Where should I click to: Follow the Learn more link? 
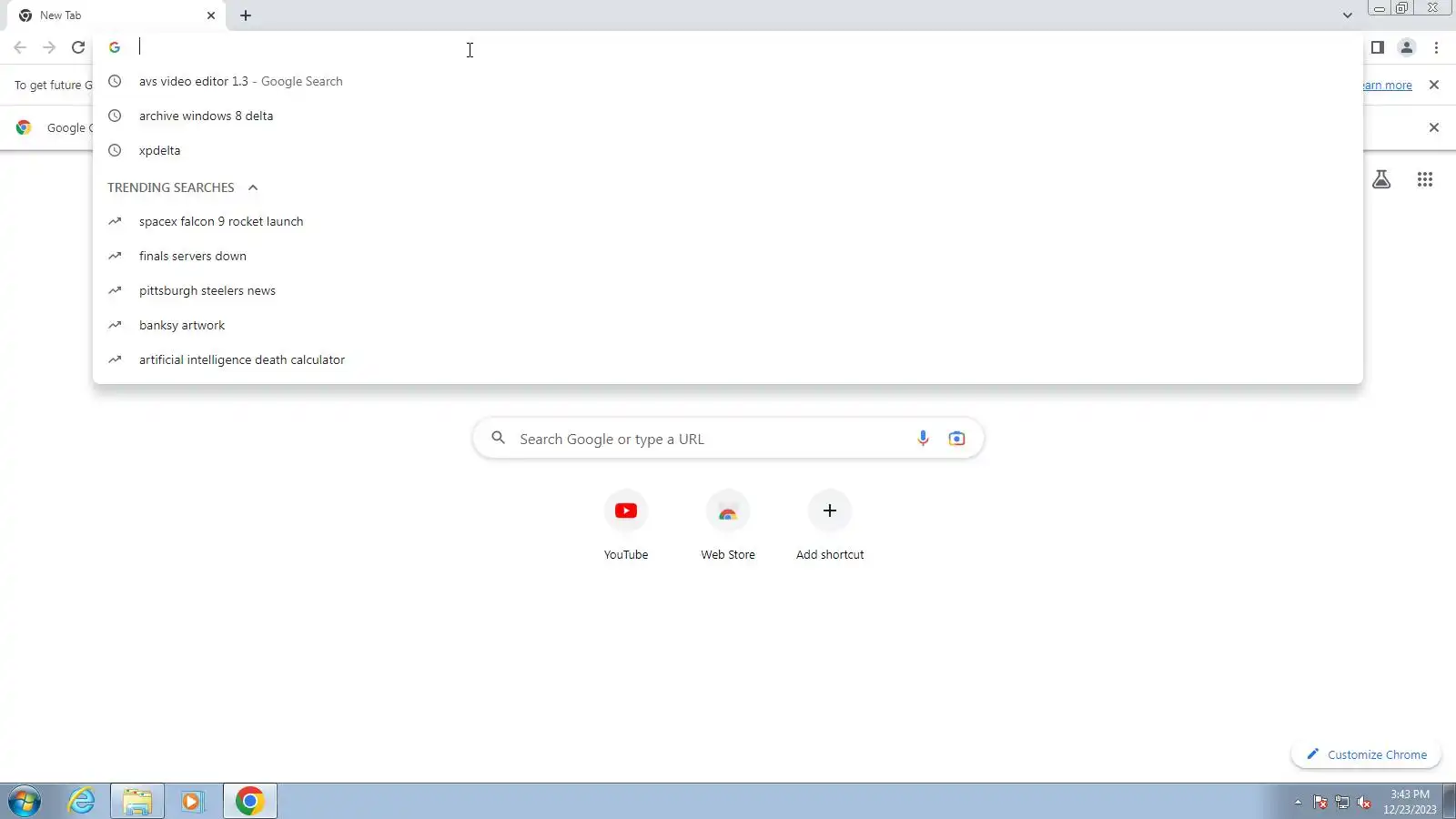pyautogui.click(x=1387, y=86)
